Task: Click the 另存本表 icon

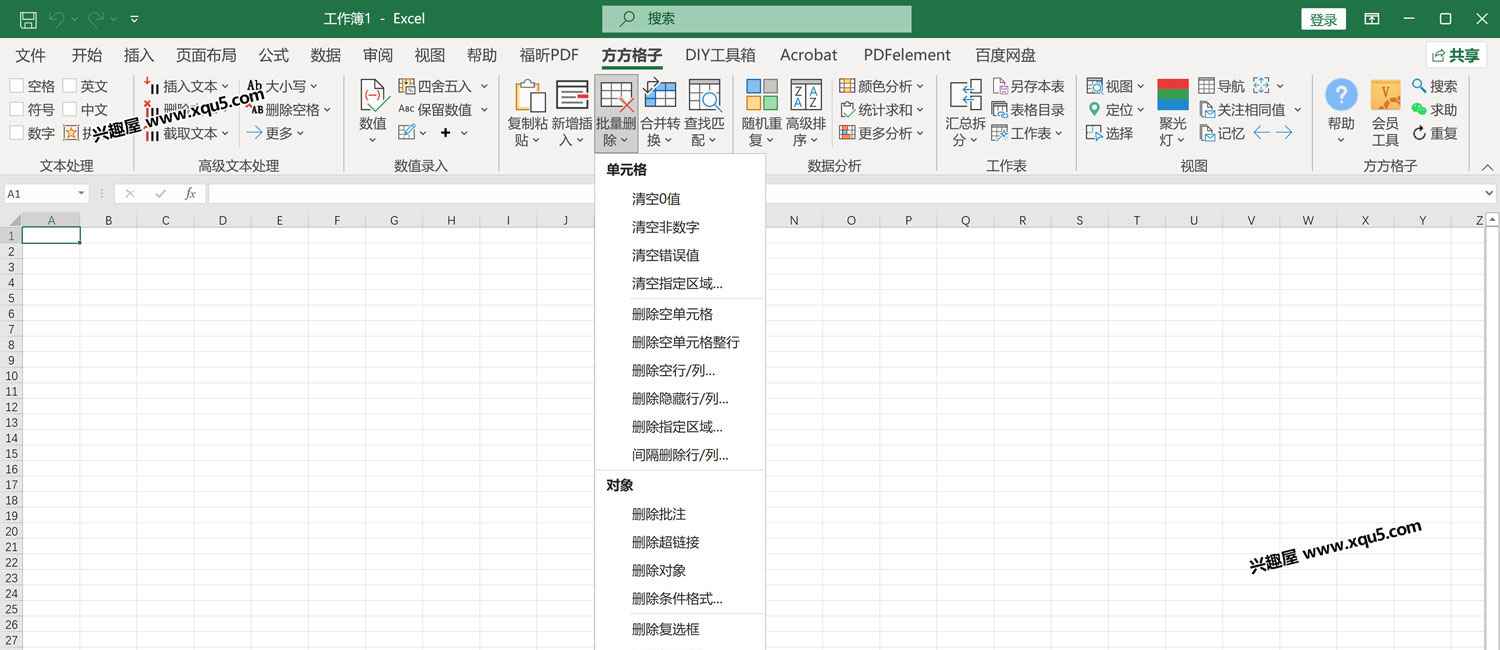Action: coord(1028,86)
